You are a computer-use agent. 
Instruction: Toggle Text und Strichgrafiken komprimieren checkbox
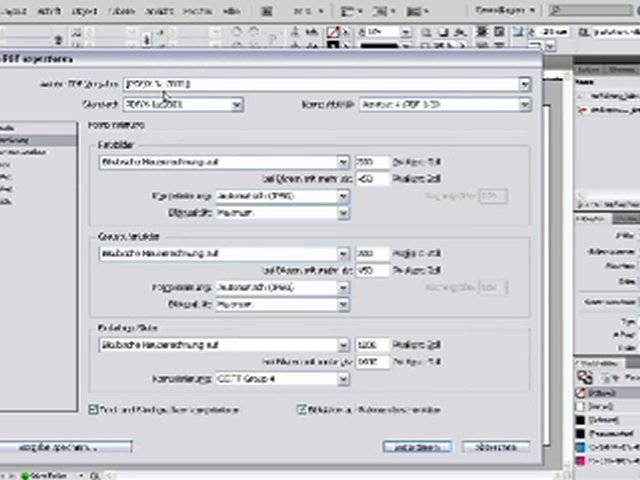click(94, 409)
